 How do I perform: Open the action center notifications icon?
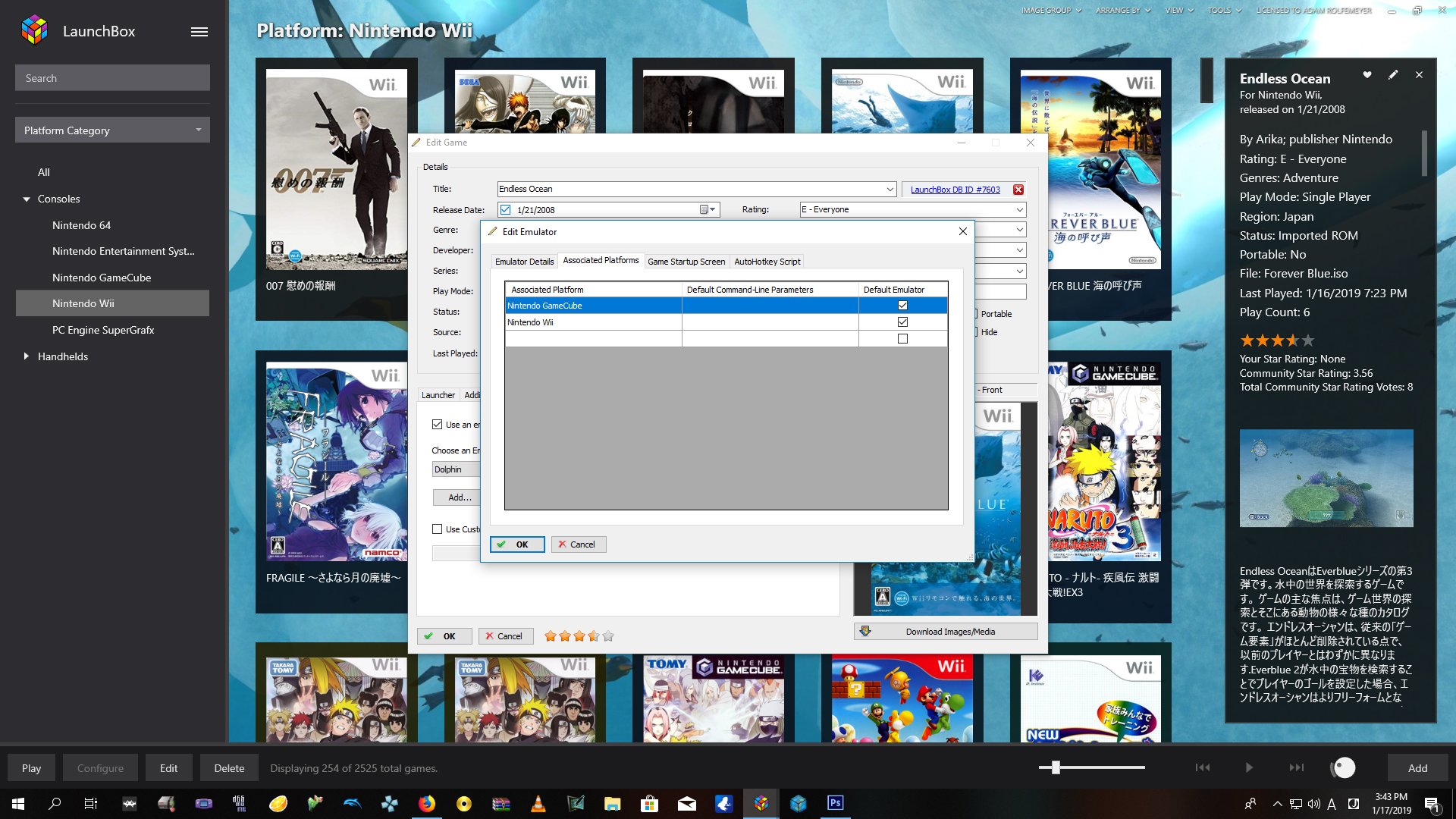(x=1432, y=804)
